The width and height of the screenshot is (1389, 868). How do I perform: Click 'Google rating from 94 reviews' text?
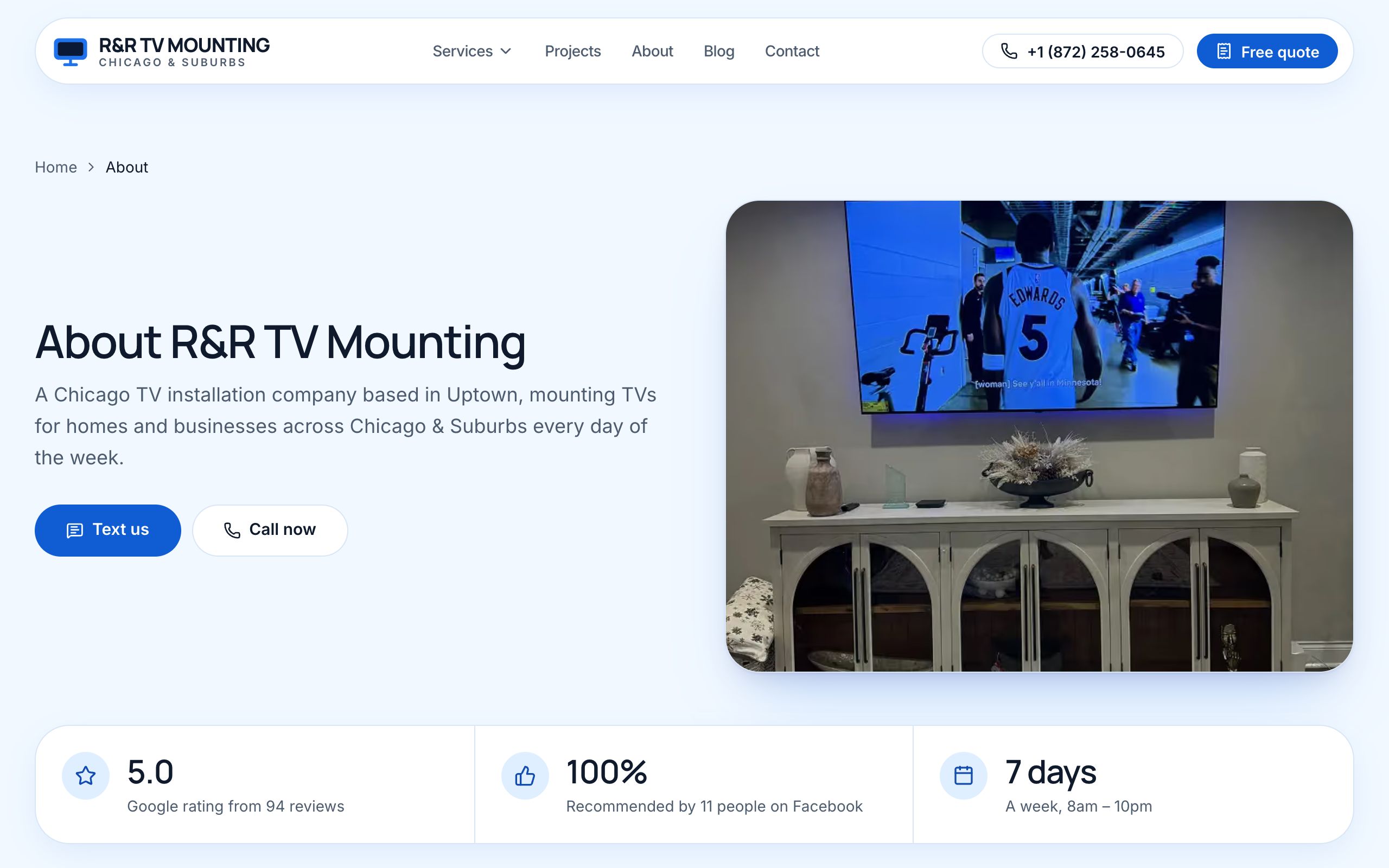click(235, 806)
